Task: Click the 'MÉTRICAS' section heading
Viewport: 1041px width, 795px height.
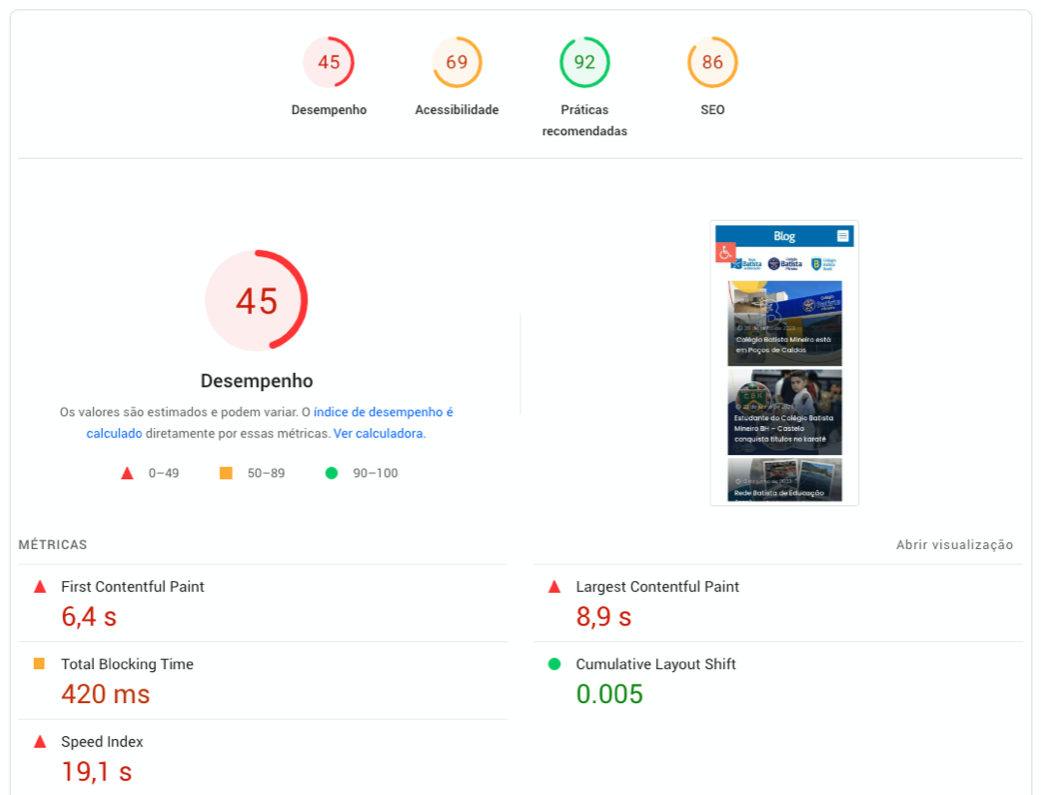Action: pos(52,545)
